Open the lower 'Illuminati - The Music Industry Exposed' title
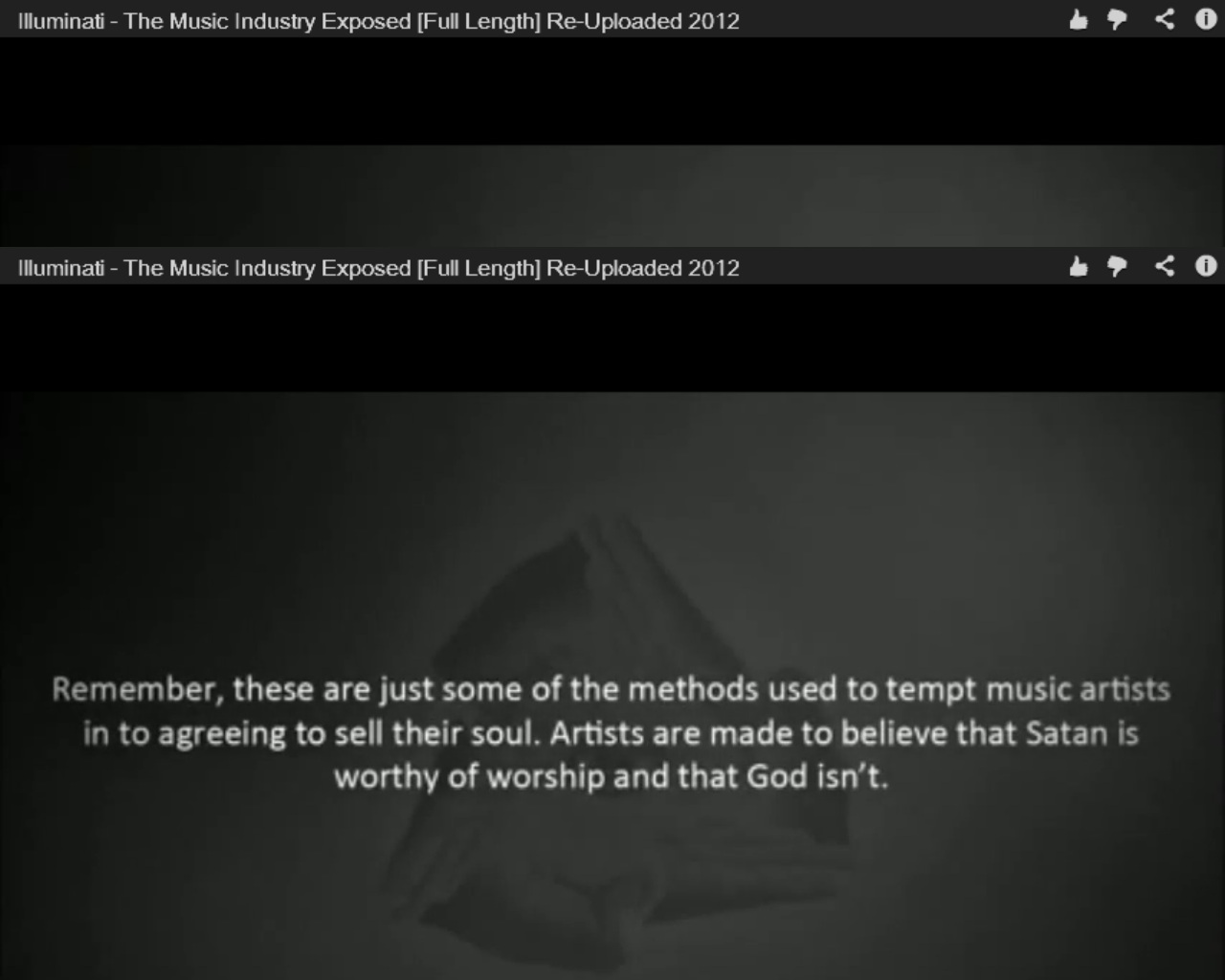This screenshot has height=980, width=1225. coord(378,268)
